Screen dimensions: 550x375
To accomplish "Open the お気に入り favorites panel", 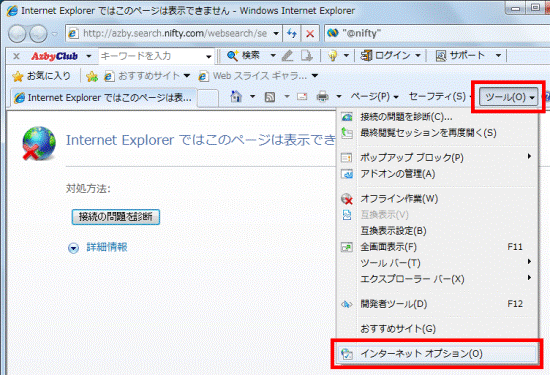I will [41, 76].
